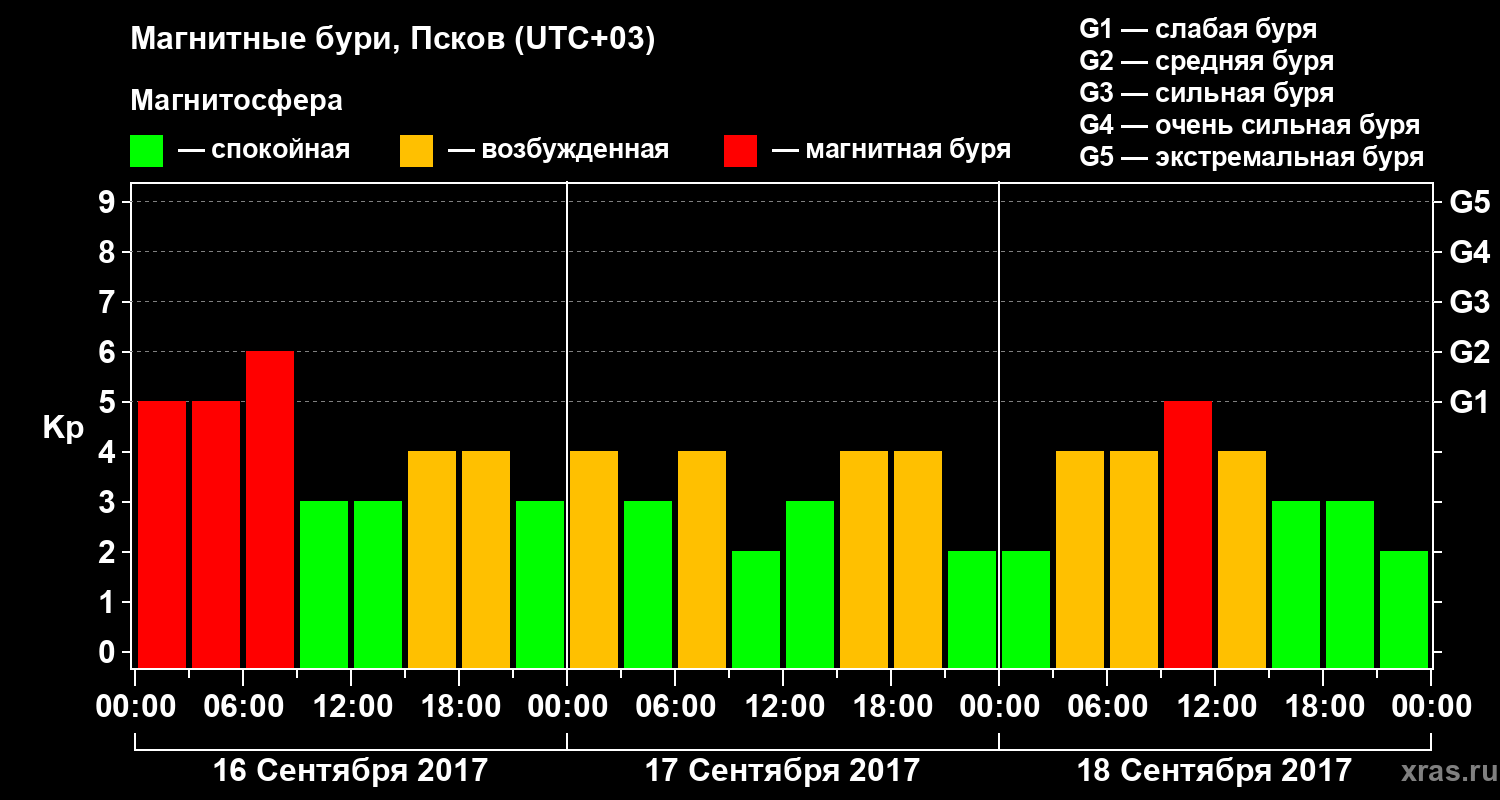This screenshot has height=800, width=1500.
Task: Click the green 'спокойная' legend swatch
Action: click(147, 151)
